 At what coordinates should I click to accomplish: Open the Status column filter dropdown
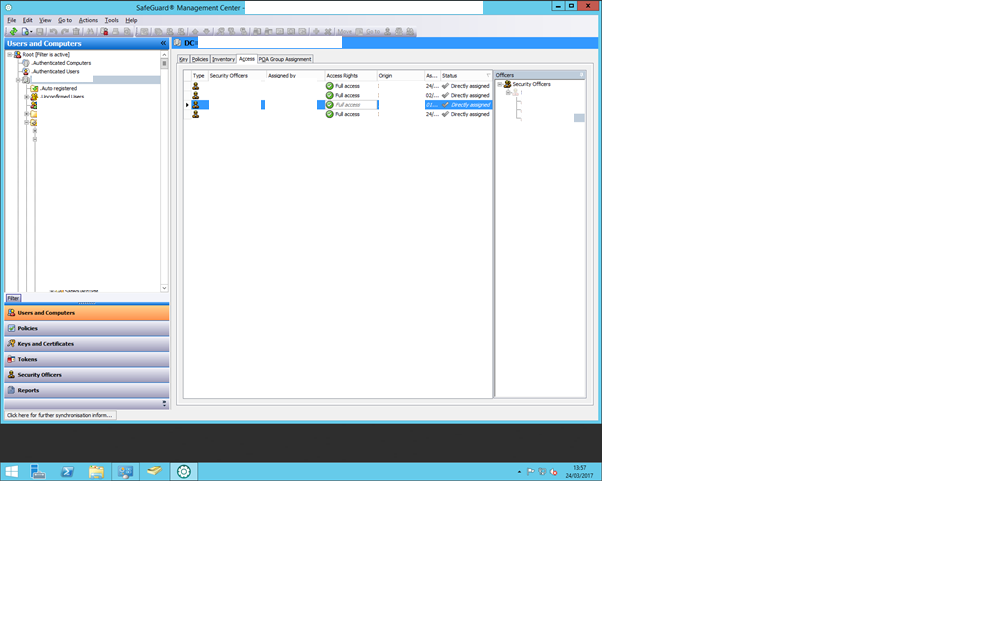tap(488, 76)
